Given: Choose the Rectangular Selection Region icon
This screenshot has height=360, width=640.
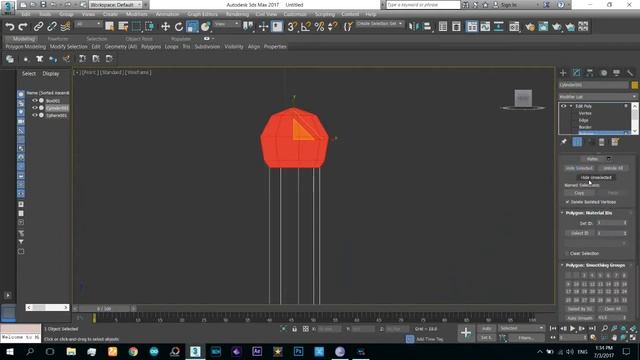Looking at the screenshot, I should (x=136, y=27).
